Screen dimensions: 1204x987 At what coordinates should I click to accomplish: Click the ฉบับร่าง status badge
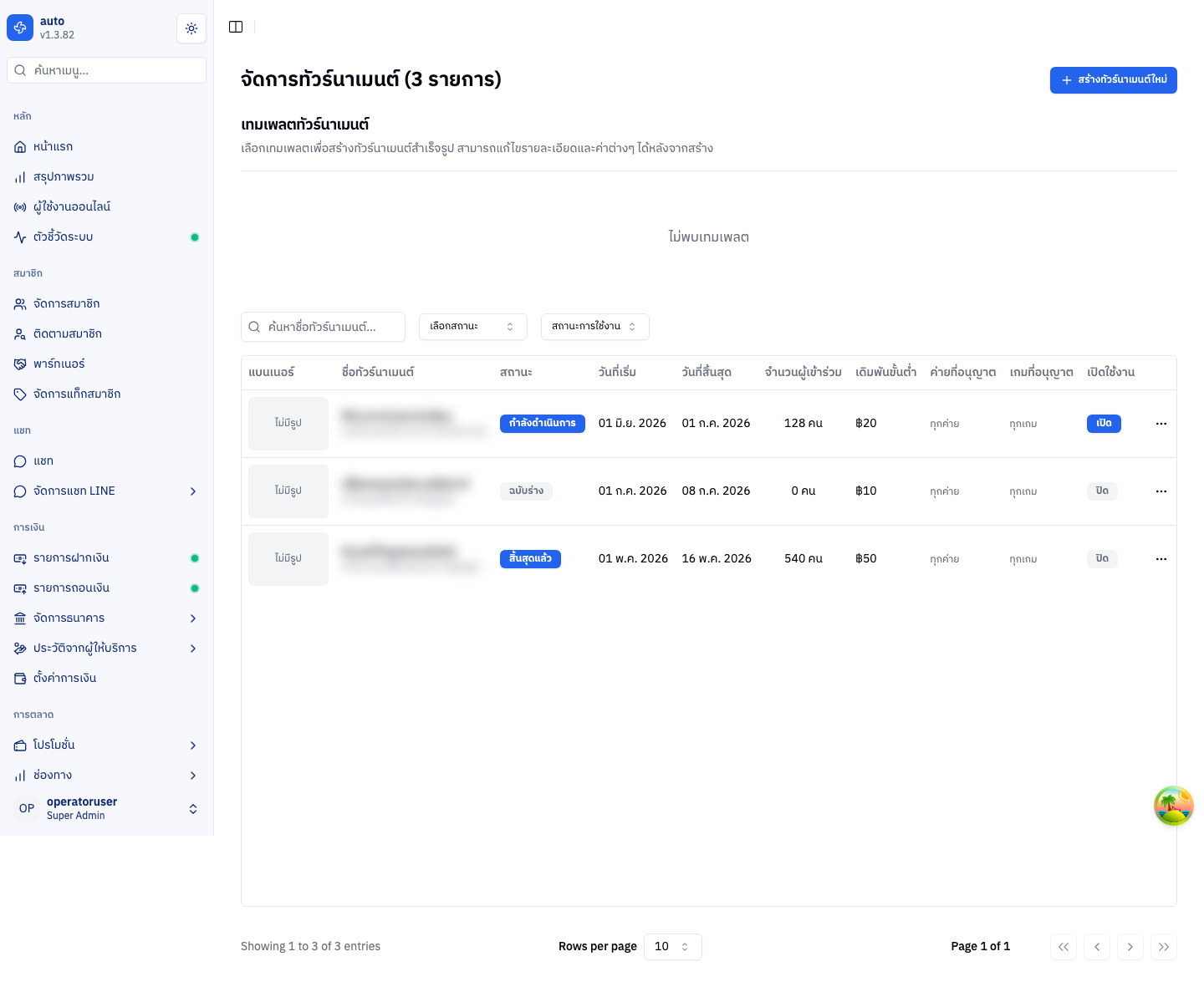click(x=526, y=491)
